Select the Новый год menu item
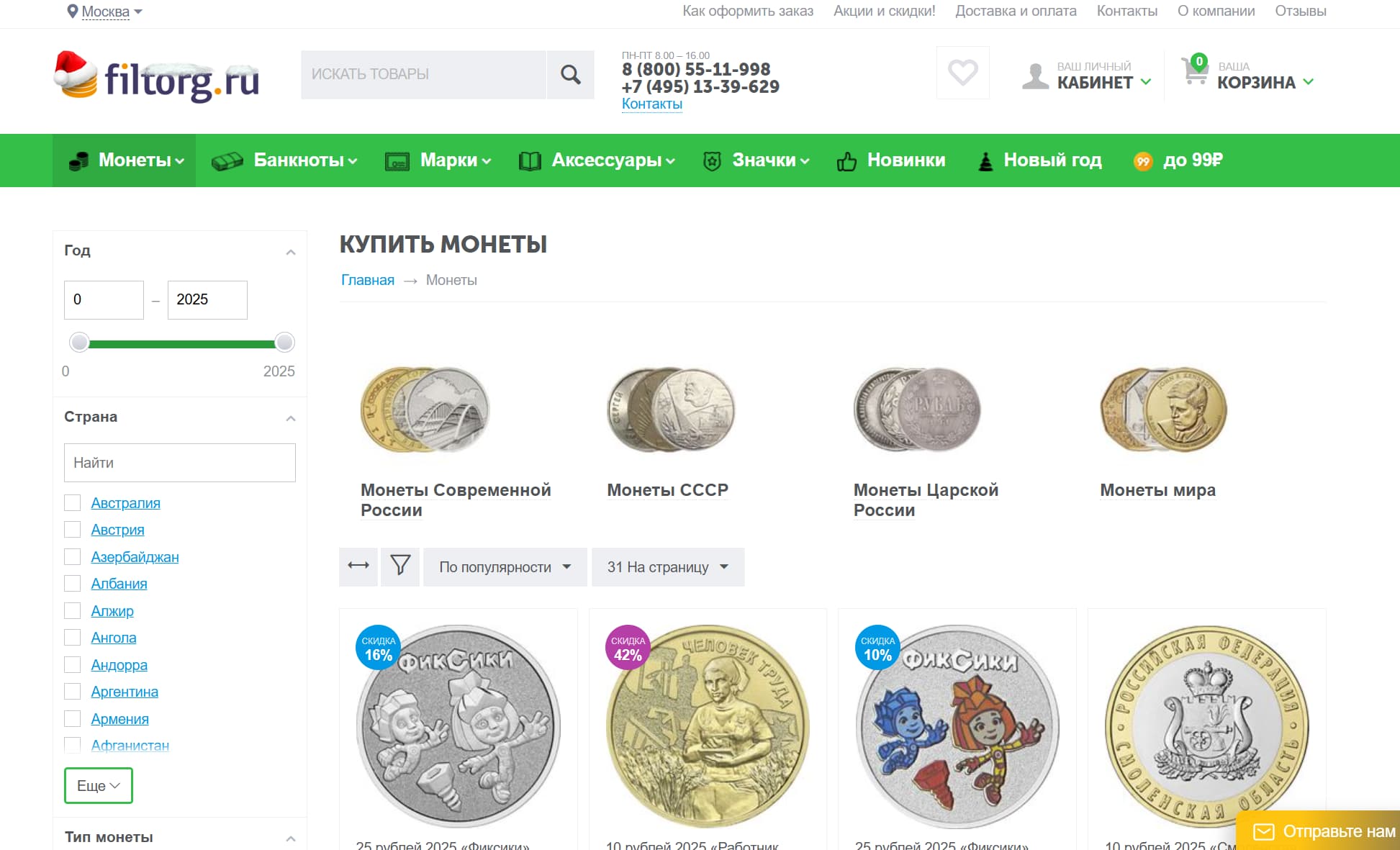Screen dimensions: 1400x850 1052,160
